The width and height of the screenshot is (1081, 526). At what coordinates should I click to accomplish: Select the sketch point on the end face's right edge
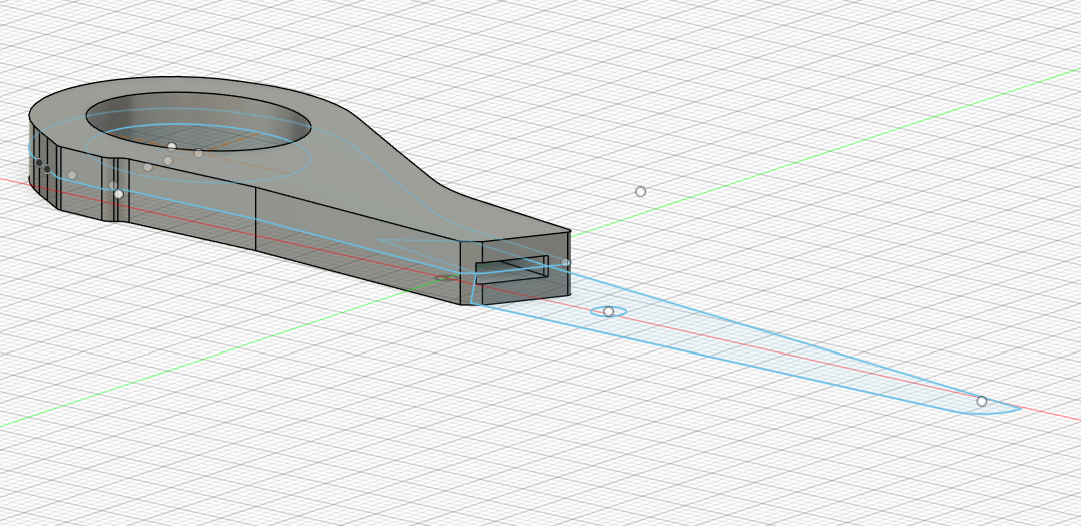[x=566, y=263]
